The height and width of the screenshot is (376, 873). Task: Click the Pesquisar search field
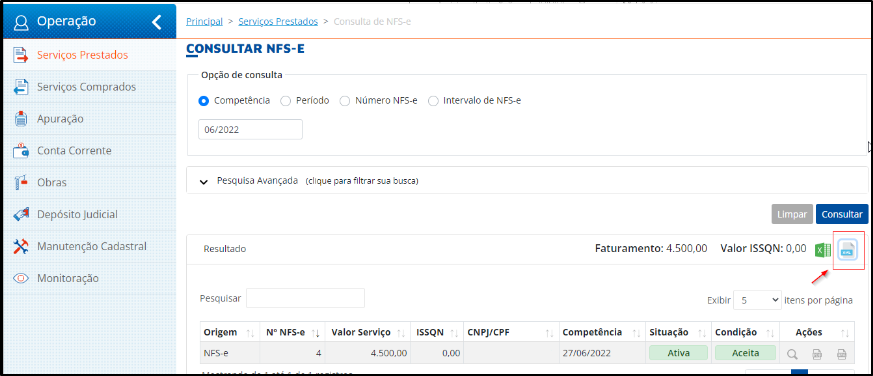coord(305,298)
